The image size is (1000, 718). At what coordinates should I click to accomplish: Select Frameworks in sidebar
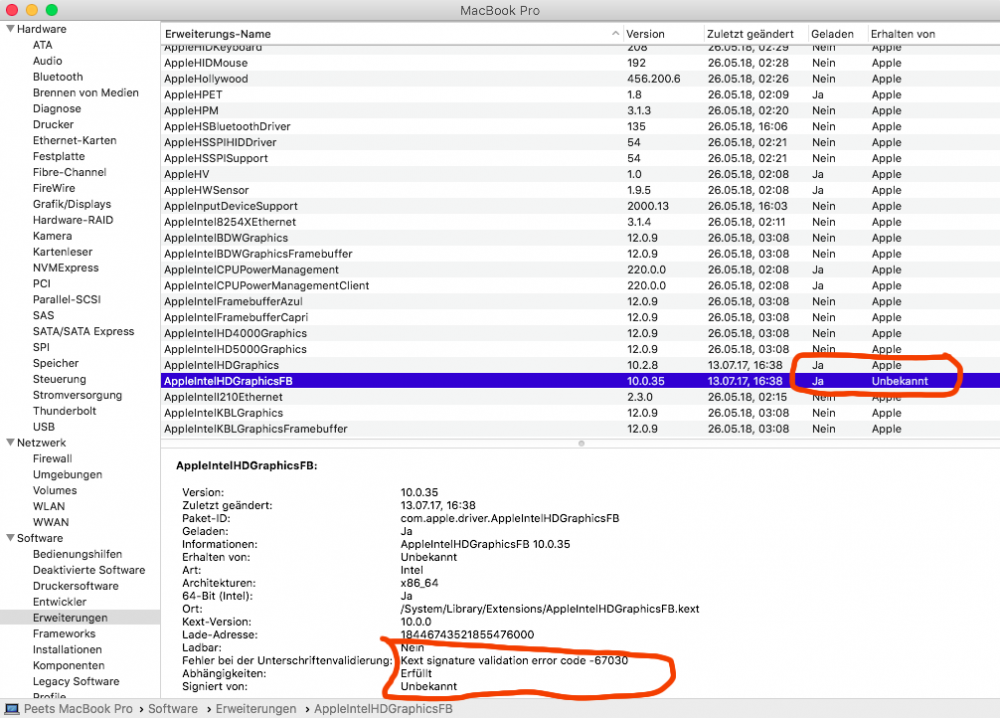tap(64, 634)
